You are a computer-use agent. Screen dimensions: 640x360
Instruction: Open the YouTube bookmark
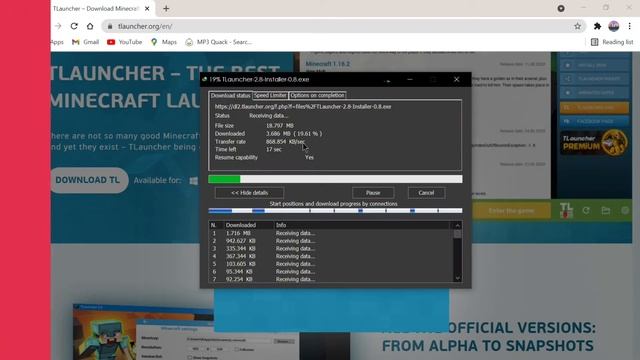coord(124,42)
